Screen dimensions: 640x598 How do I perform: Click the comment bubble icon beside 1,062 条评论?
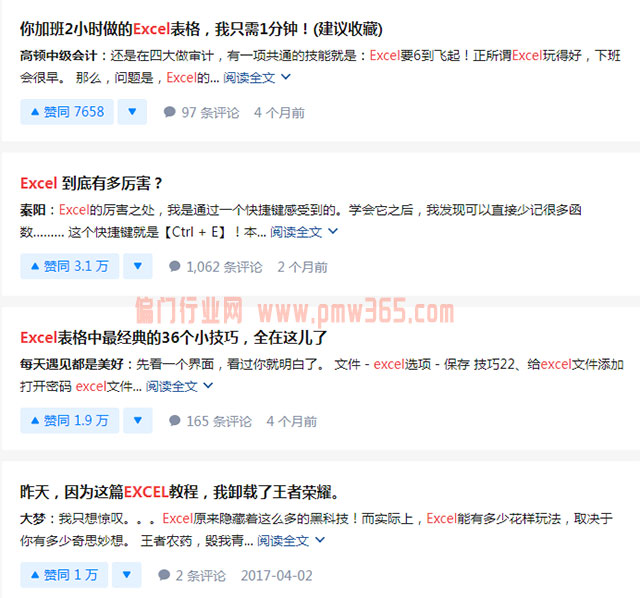[x=175, y=266]
